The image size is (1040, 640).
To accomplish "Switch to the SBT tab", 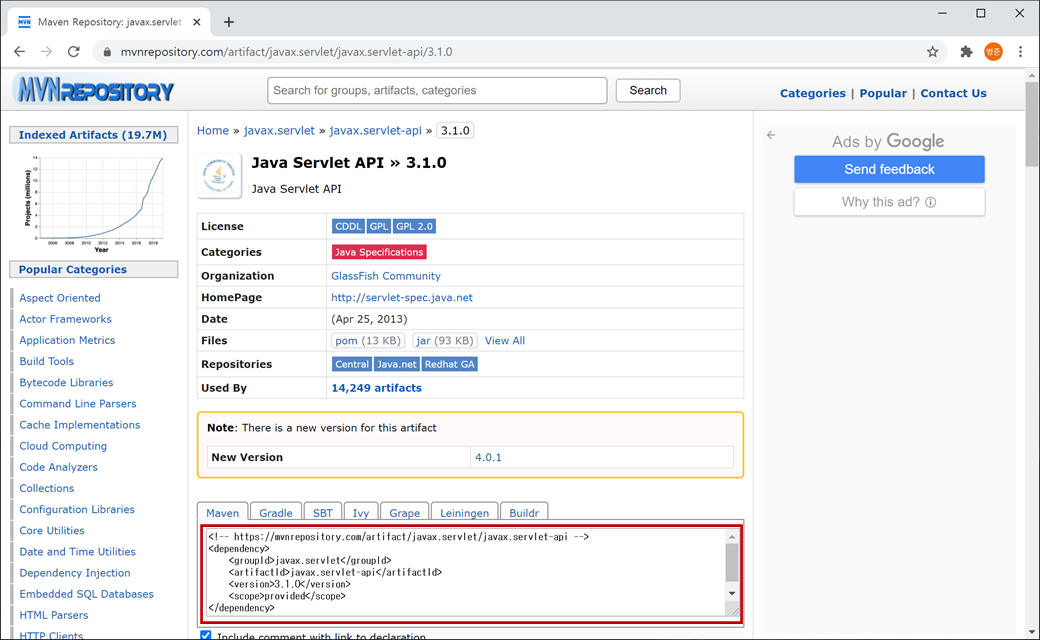I will click(323, 513).
